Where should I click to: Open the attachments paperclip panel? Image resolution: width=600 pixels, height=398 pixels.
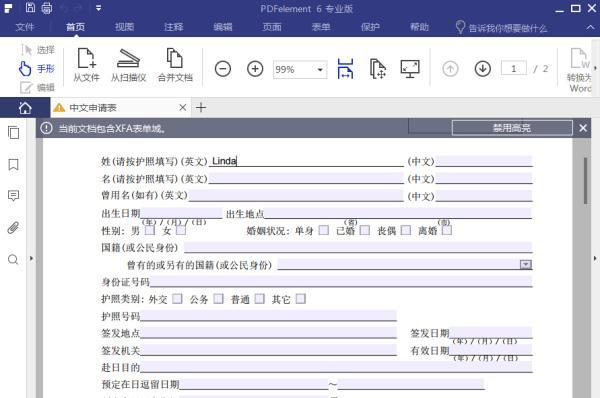13,228
